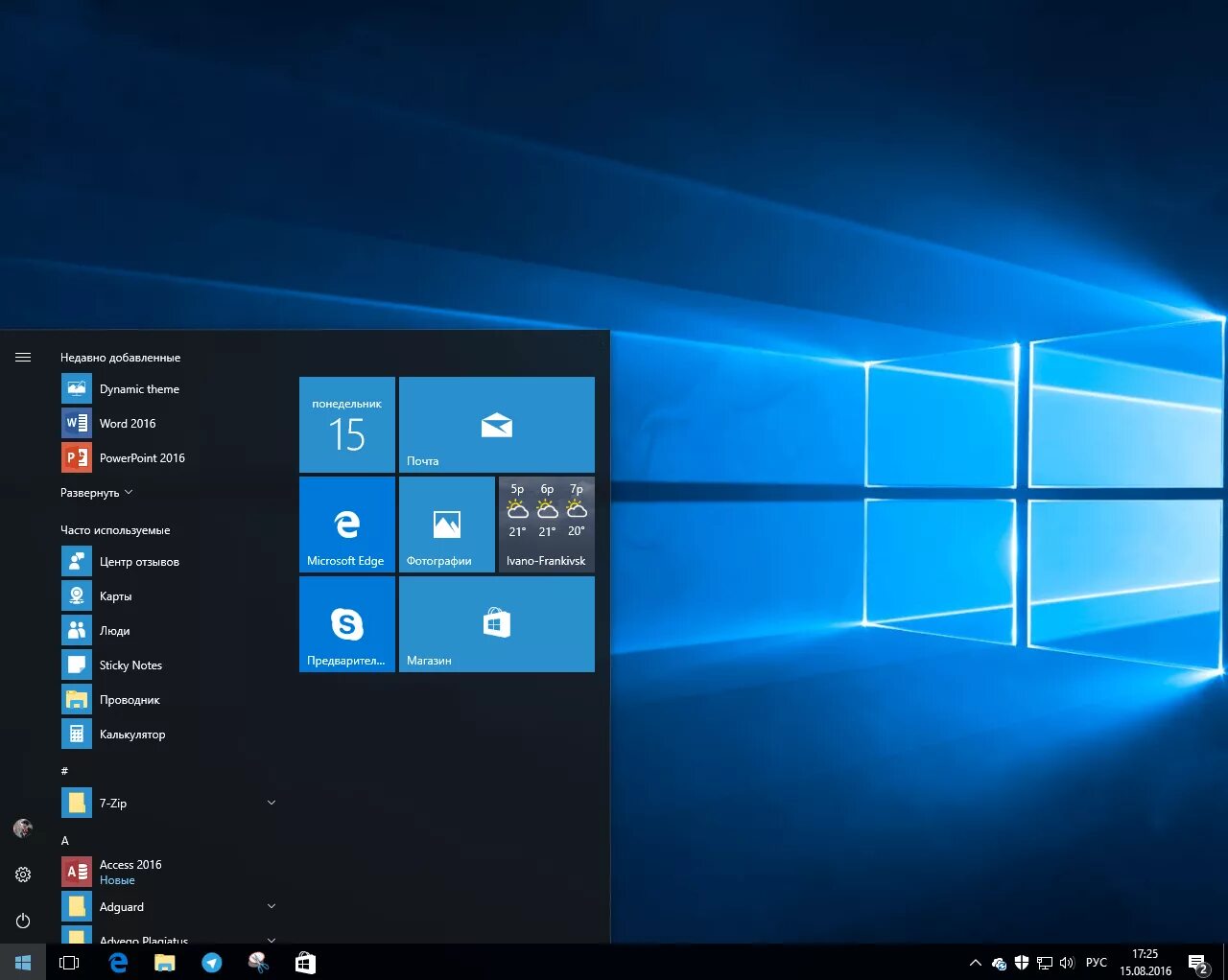Click the 7-Zip folder label
The image size is (1228, 980).
pyautogui.click(x=113, y=803)
